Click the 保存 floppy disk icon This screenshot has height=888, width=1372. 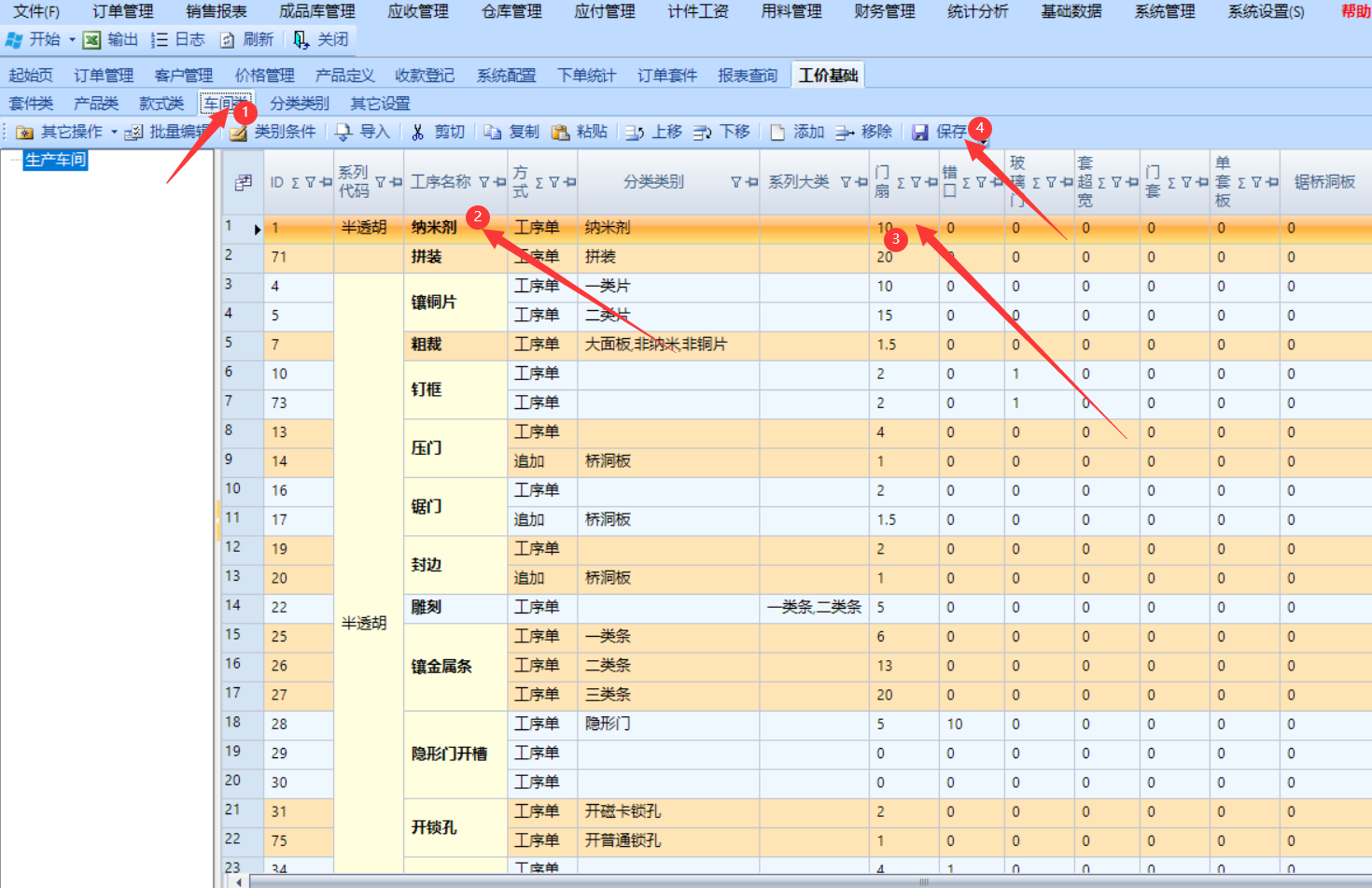tap(920, 133)
